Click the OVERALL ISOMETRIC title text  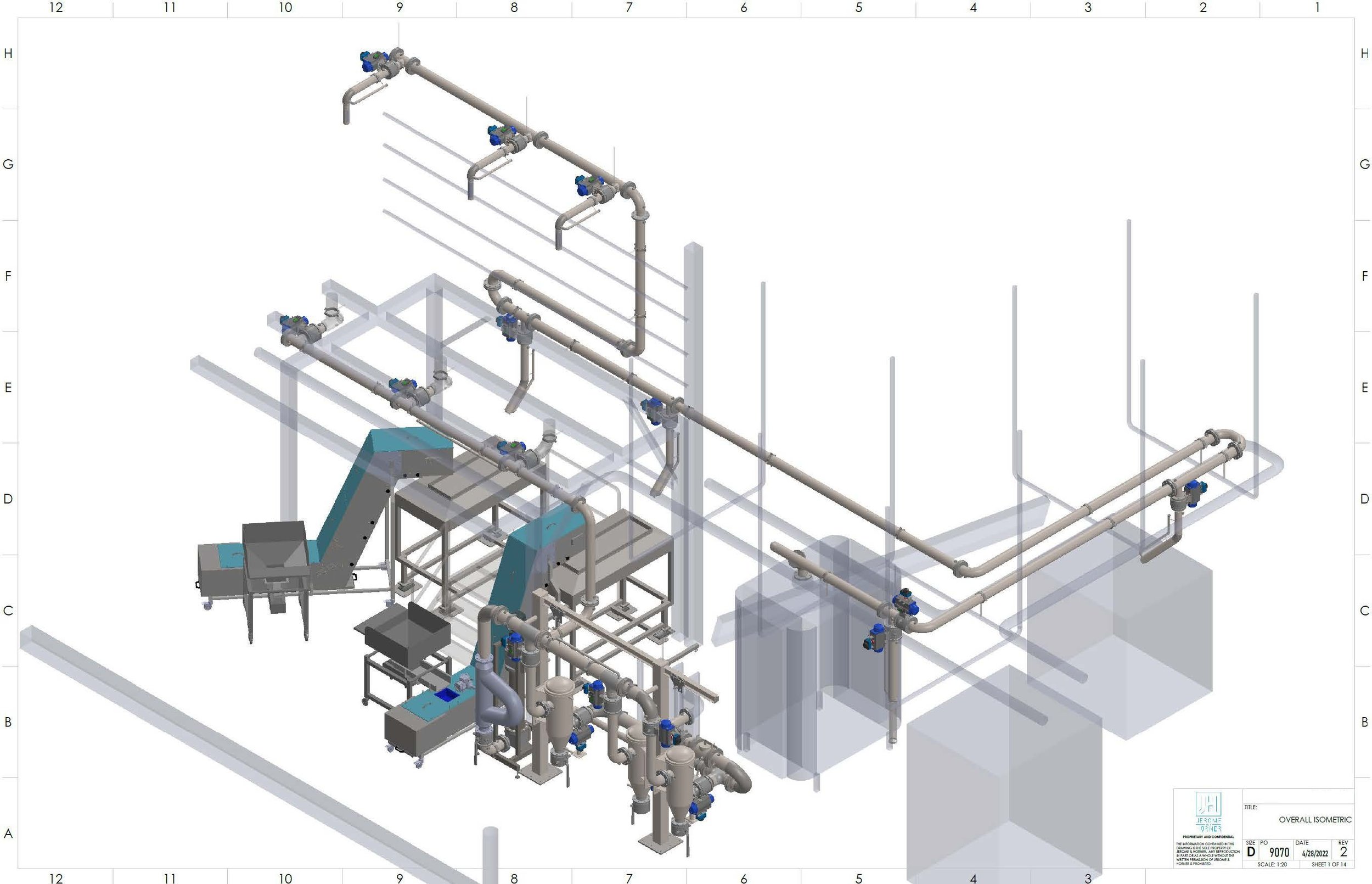1314,819
